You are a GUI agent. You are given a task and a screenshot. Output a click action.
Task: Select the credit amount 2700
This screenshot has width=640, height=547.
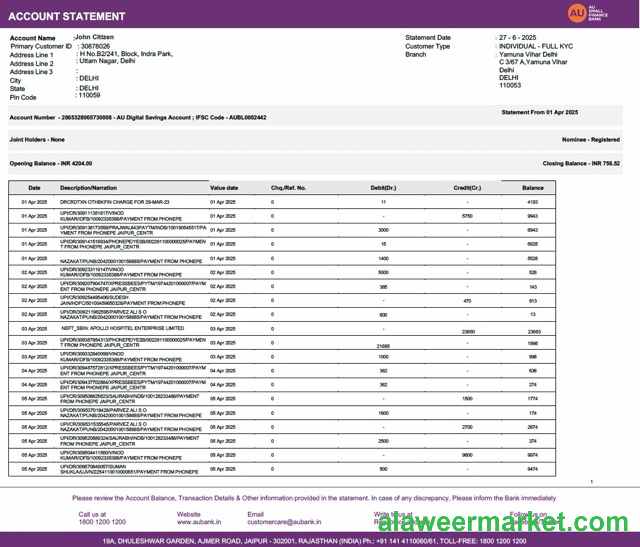pyautogui.click(x=467, y=427)
